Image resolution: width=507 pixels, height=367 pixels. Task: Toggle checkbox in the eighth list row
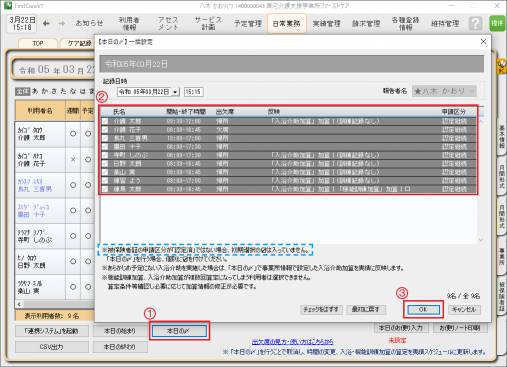pos(105,181)
